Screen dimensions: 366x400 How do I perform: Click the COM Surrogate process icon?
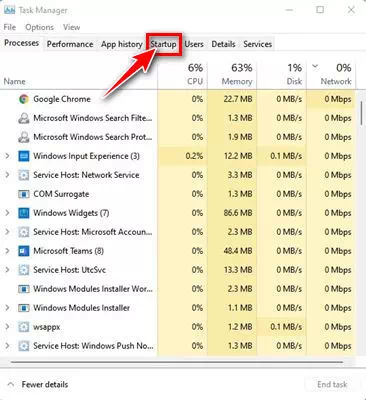[24, 194]
